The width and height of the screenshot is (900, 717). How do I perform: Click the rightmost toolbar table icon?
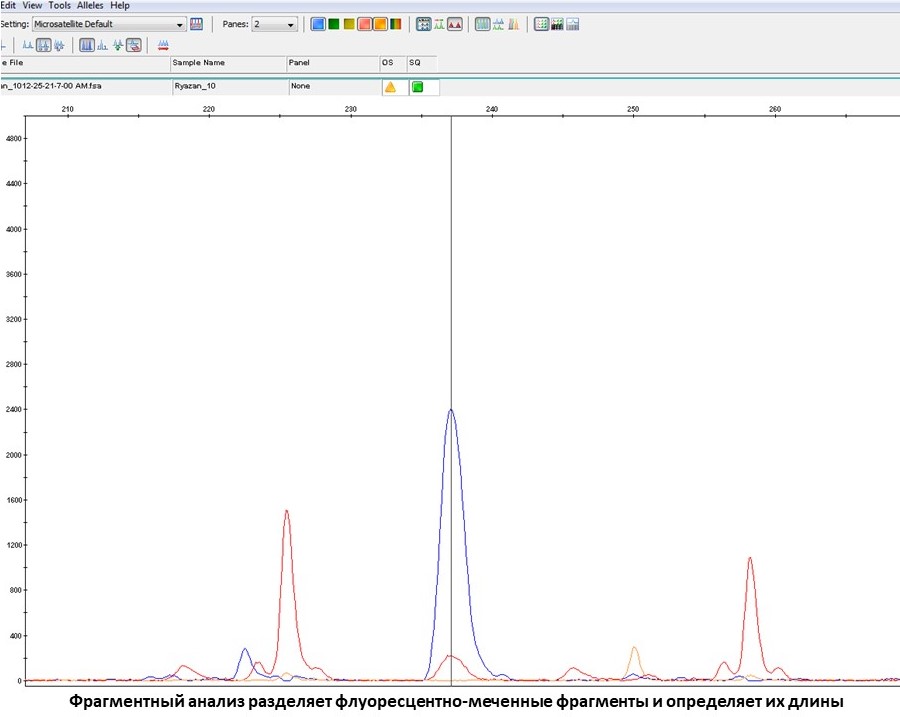click(x=573, y=24)
